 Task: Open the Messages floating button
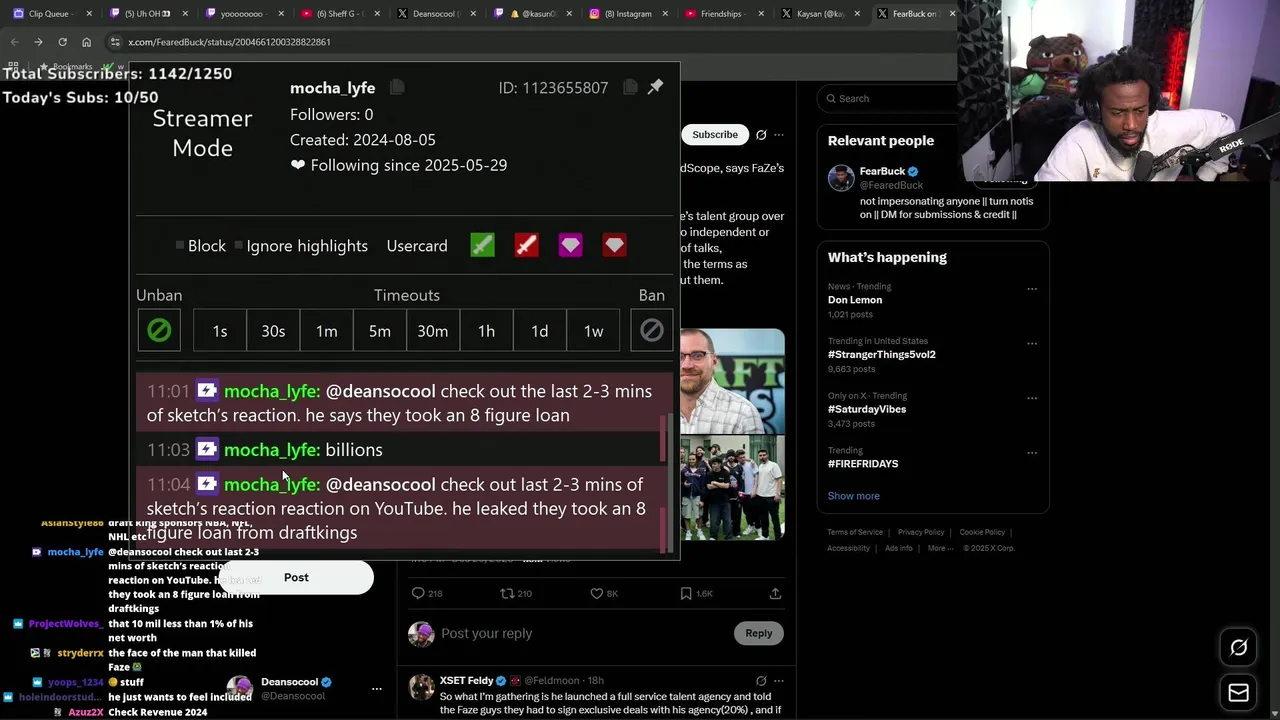click(x=1238, y=692)
